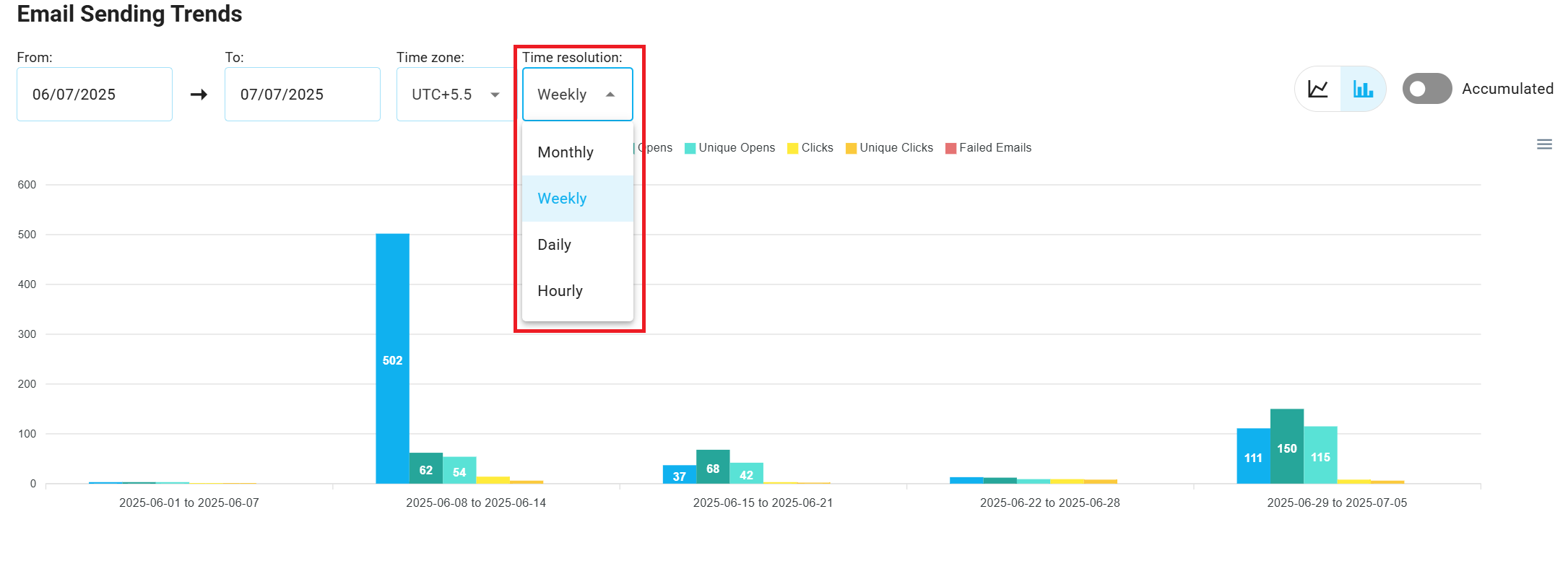Click the arrow between date fields

pyautogui.click(x=199, y=95)
